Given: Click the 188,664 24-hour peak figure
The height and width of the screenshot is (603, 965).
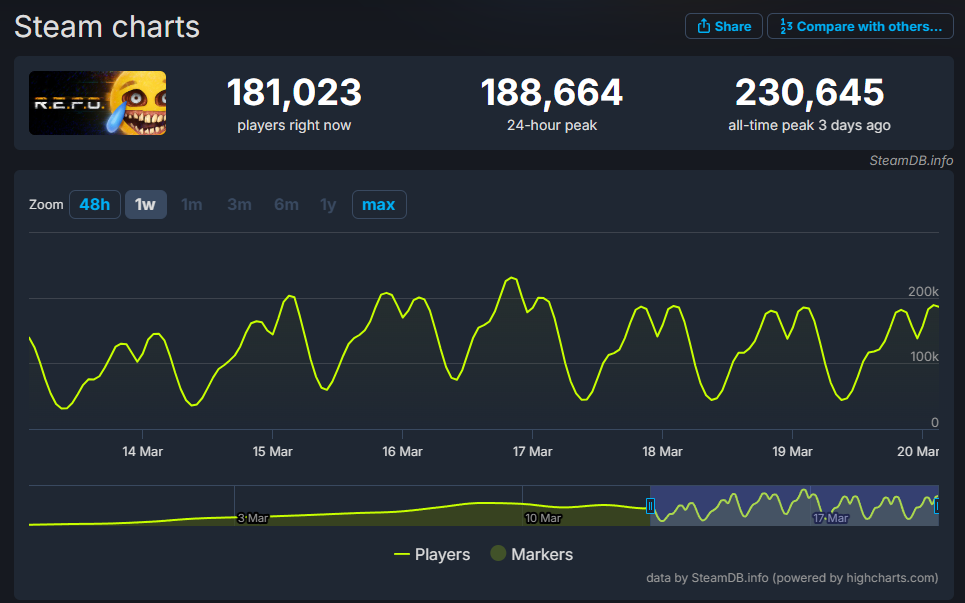Looking at the screenshot, I should click(552, 92).
